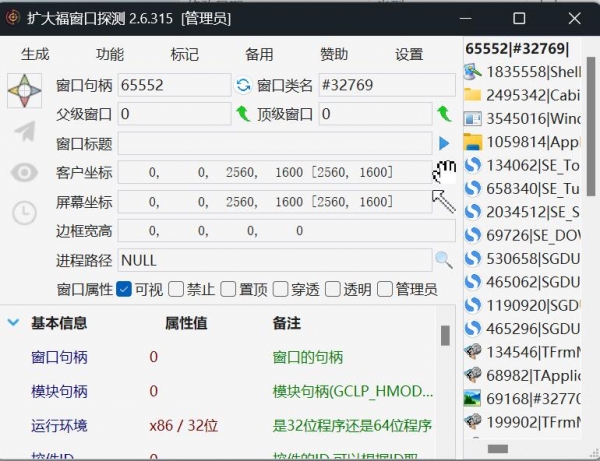Image resolution: width=600 pixels, height=461 pixels.
Task: Select list entry 530658|SGDU
Action: pyautogui.click(x=522, y=259)
